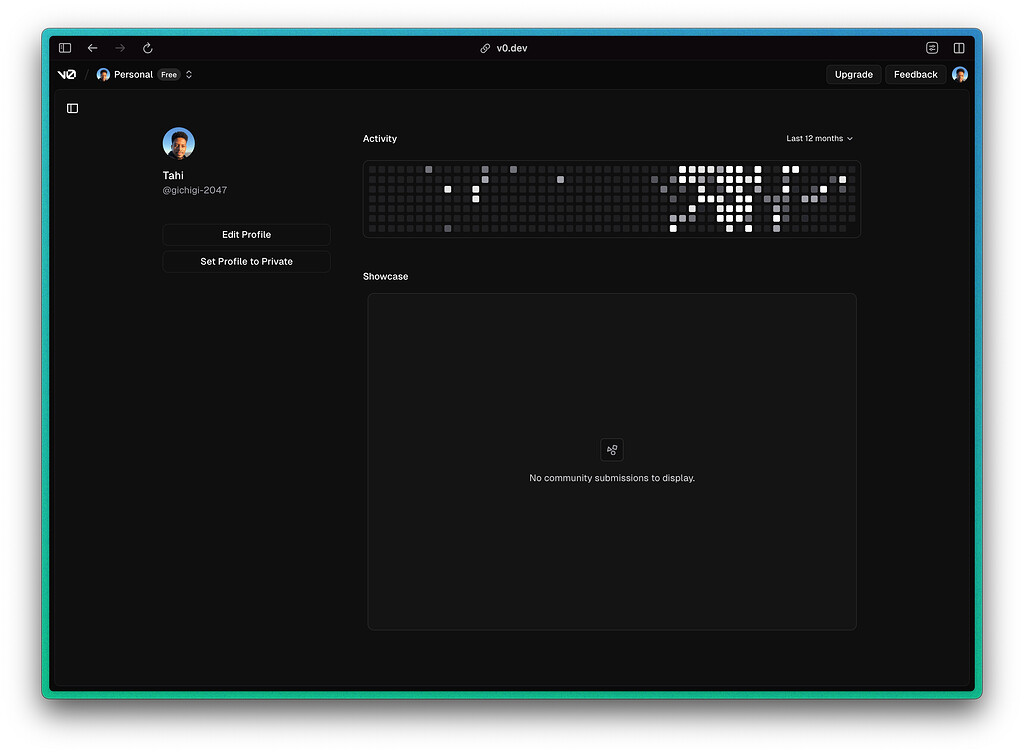Viewport: 1024px width, 753px height.
Task: Click the split view icon in the toolbar
Action: (959, 47)
